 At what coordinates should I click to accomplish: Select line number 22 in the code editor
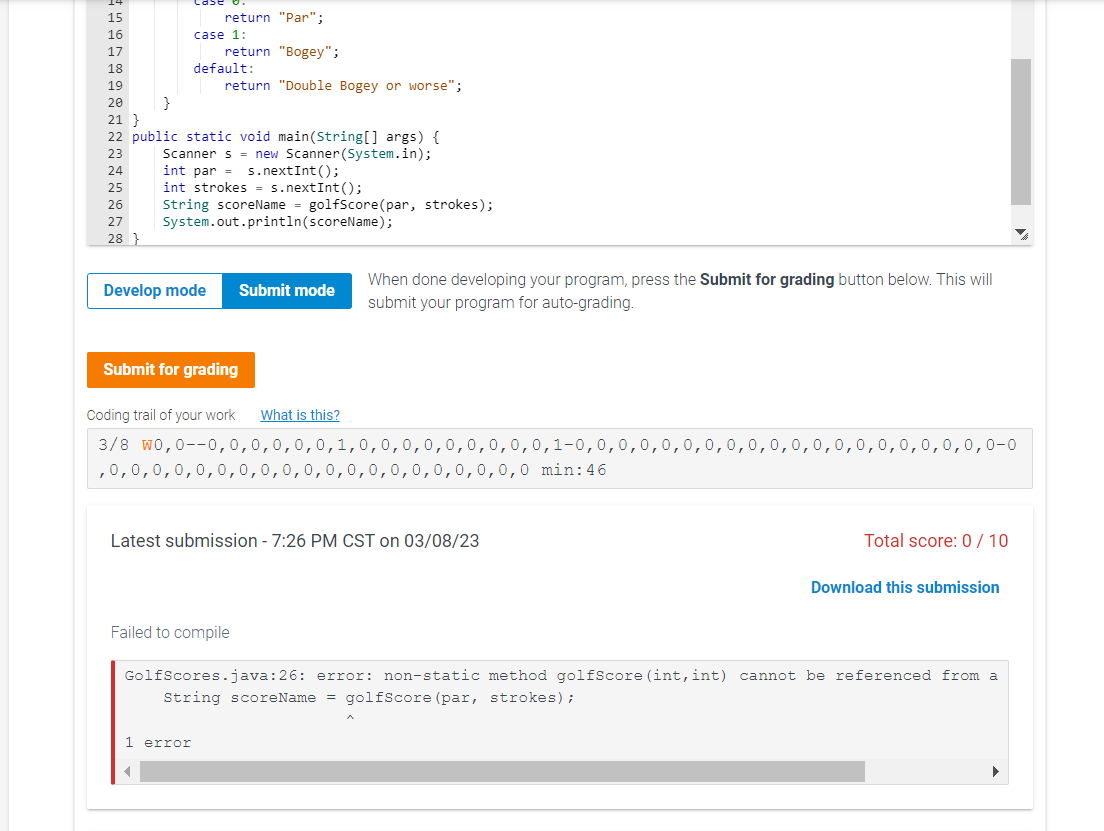coord(115,136)
